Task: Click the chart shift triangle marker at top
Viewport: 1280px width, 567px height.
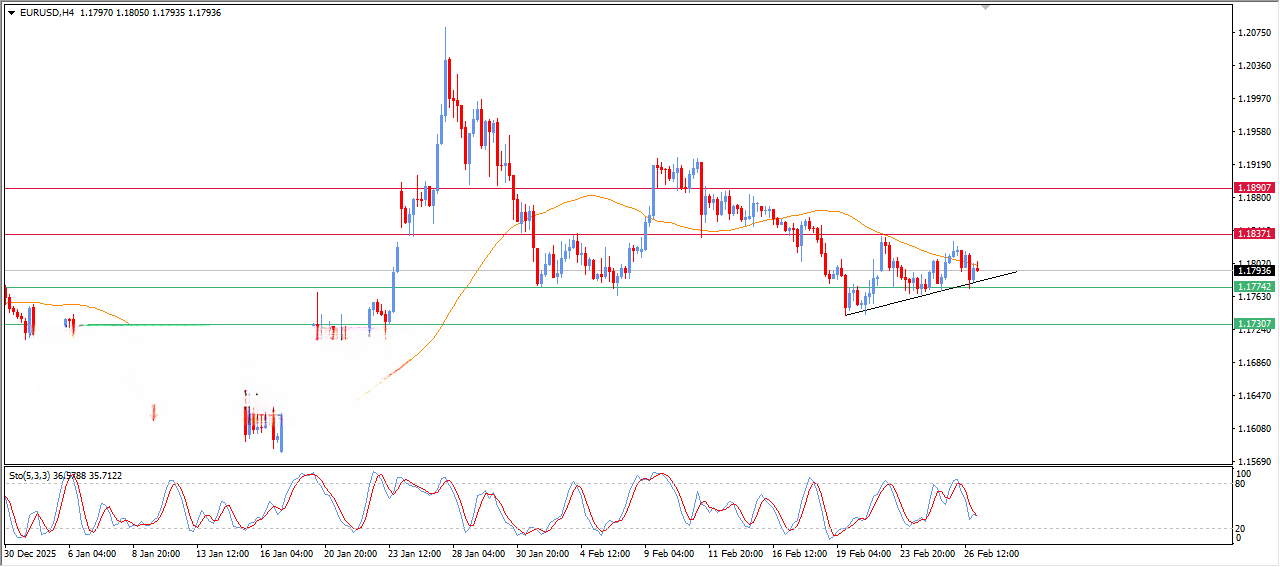Action: (x=985, y=8)
